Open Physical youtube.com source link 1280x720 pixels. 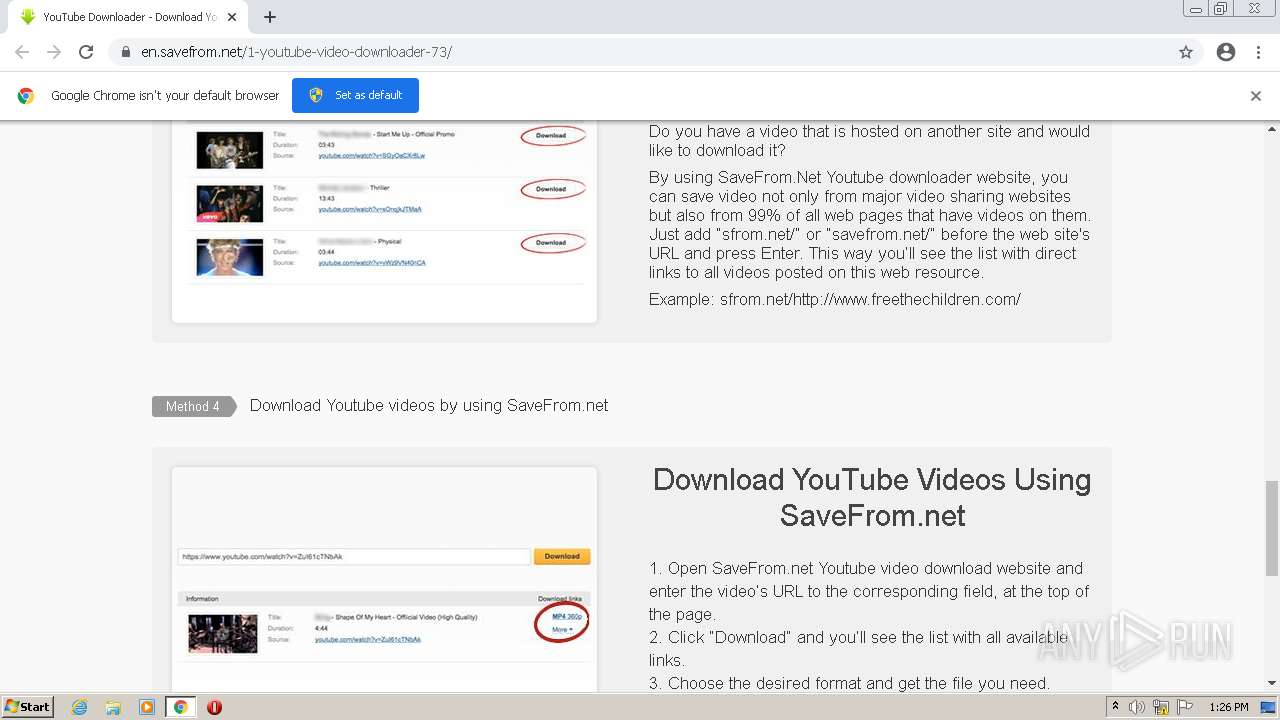coord(372,263)
